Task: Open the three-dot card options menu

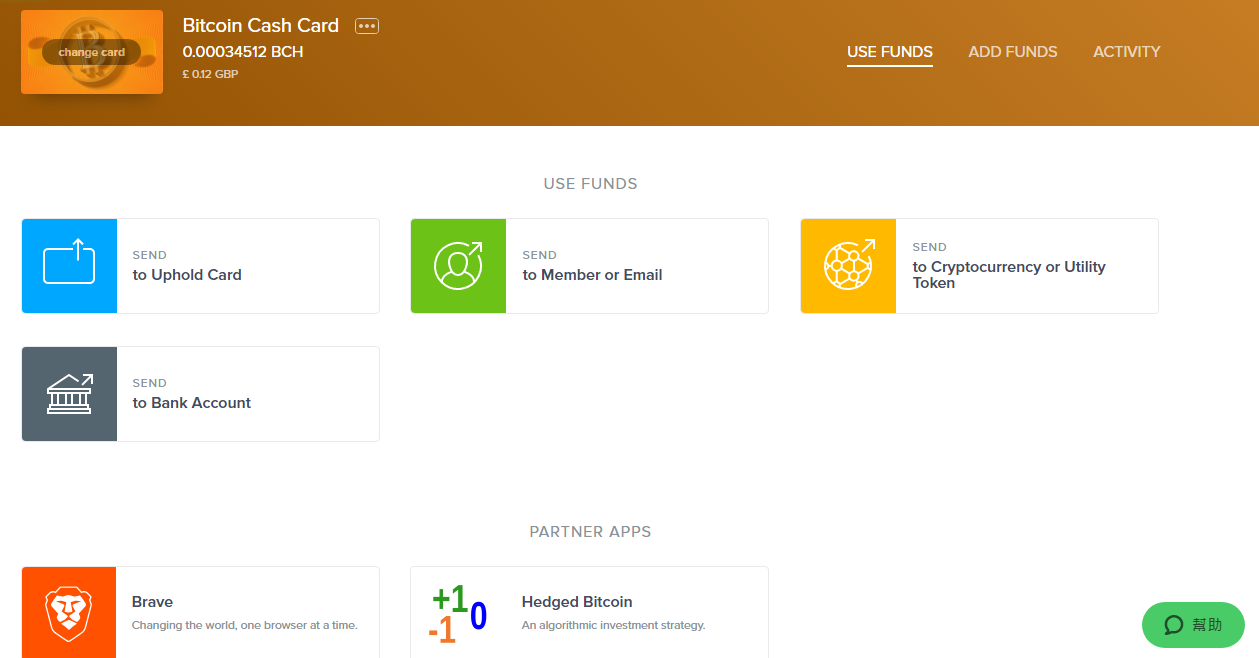Action: (x=367, y=26)
